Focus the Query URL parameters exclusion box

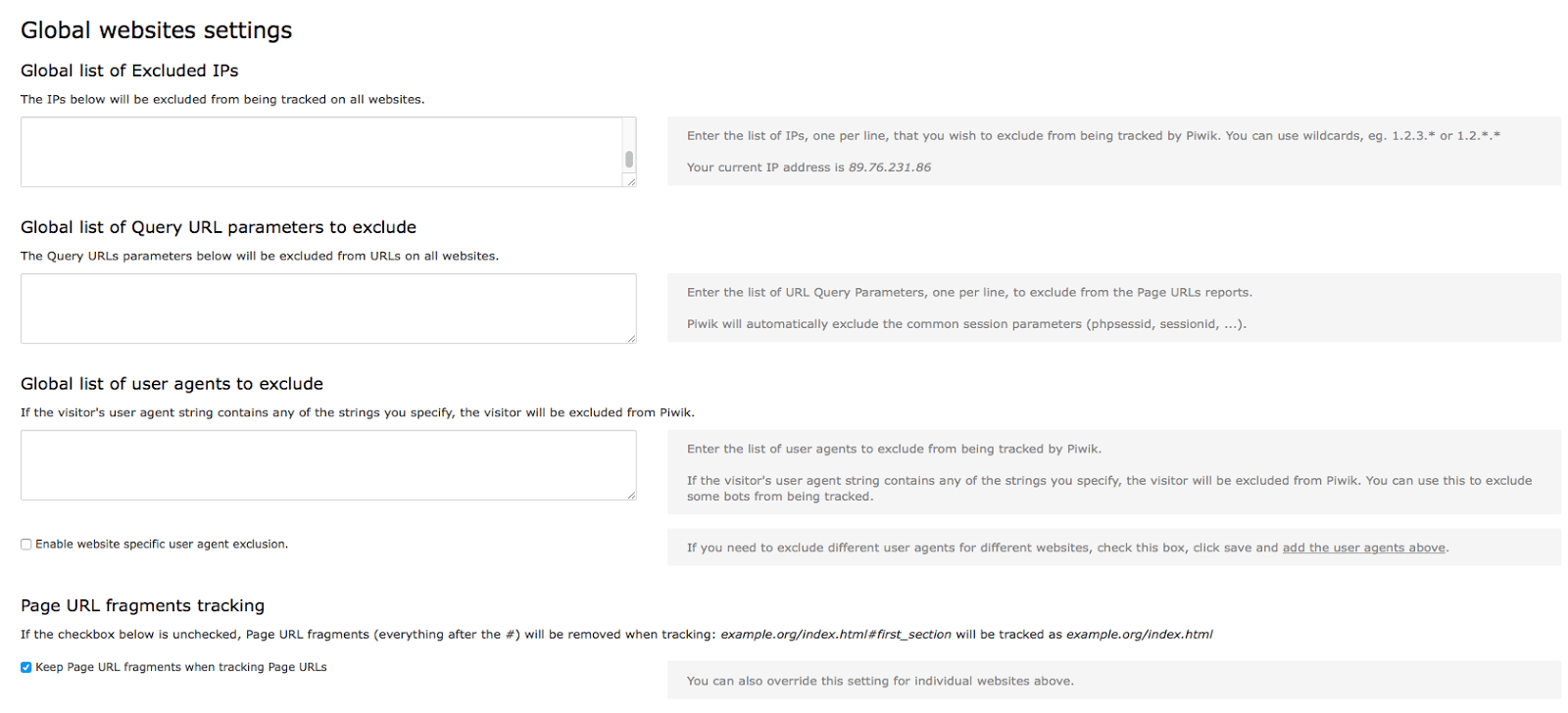tap(323, 309)
